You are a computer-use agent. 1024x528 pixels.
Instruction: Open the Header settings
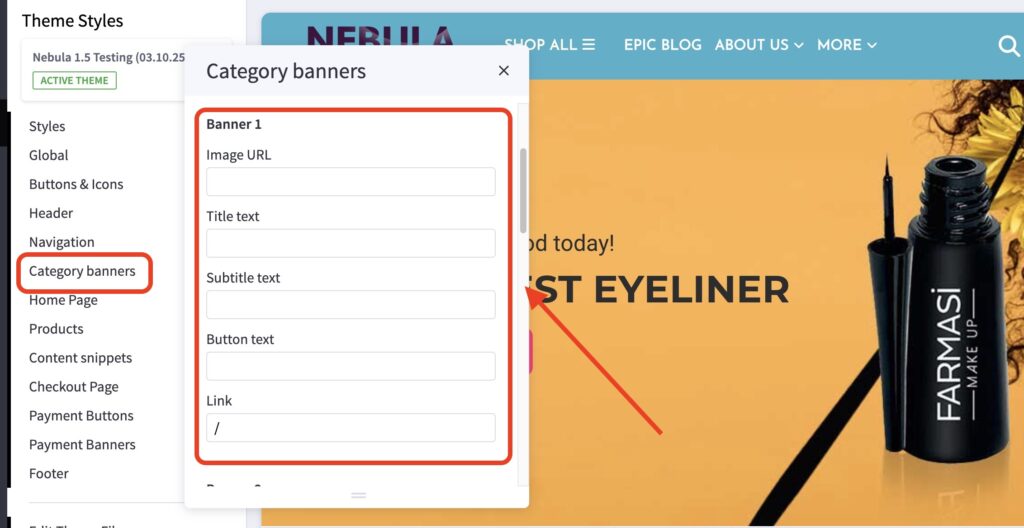pyautogui.click(x=51, y=213)
